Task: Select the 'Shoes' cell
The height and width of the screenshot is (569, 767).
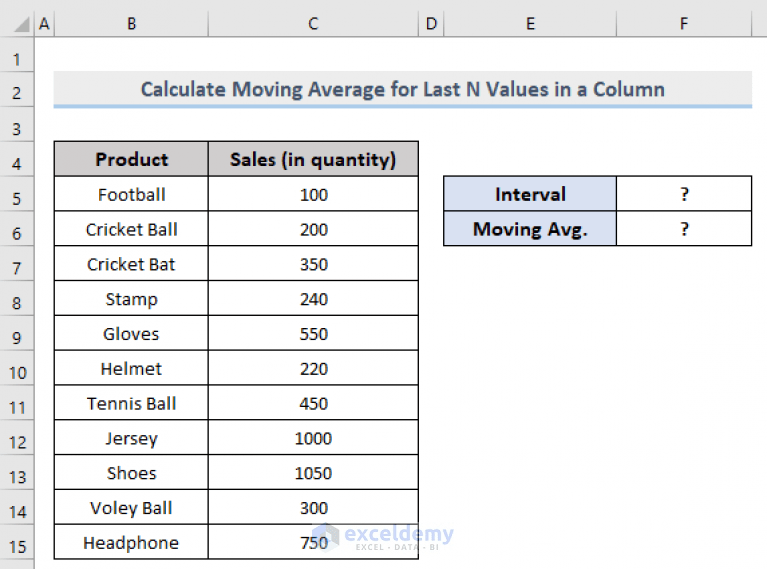Action: pyautogui.click(x=131, y=472)
